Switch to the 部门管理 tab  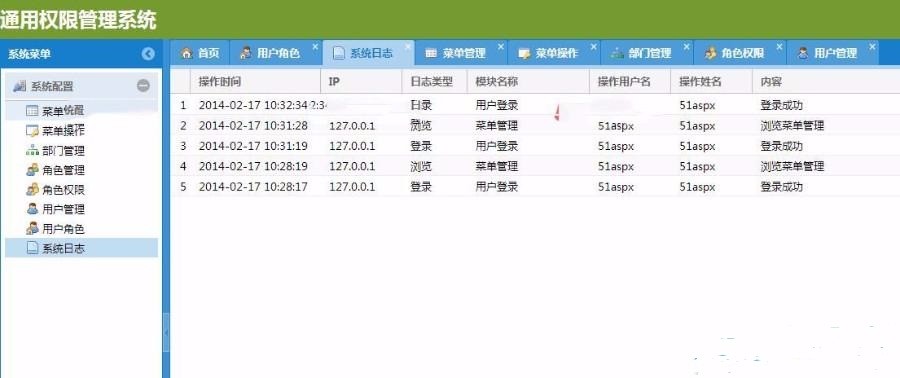tap(647, 53)
